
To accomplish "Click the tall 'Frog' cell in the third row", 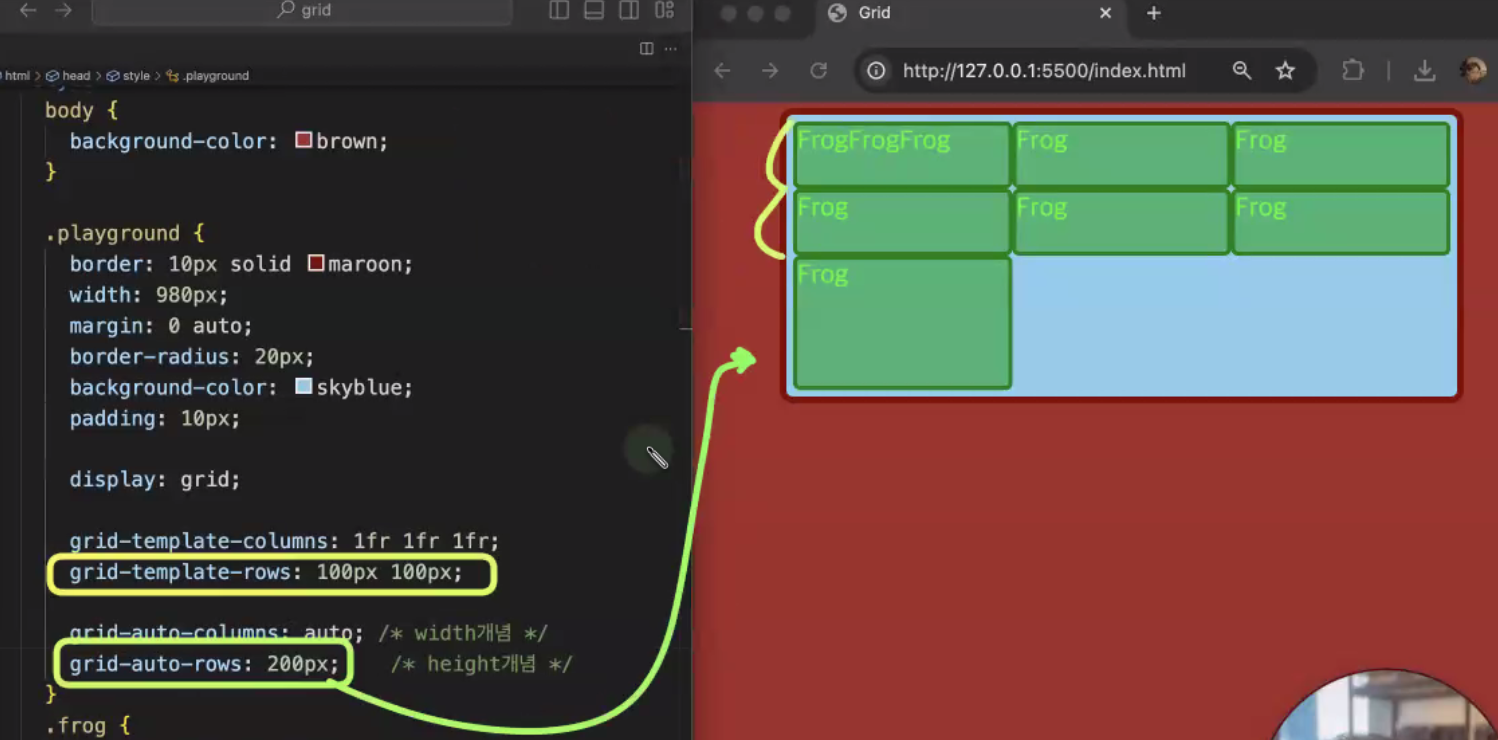I will (902, 322).
